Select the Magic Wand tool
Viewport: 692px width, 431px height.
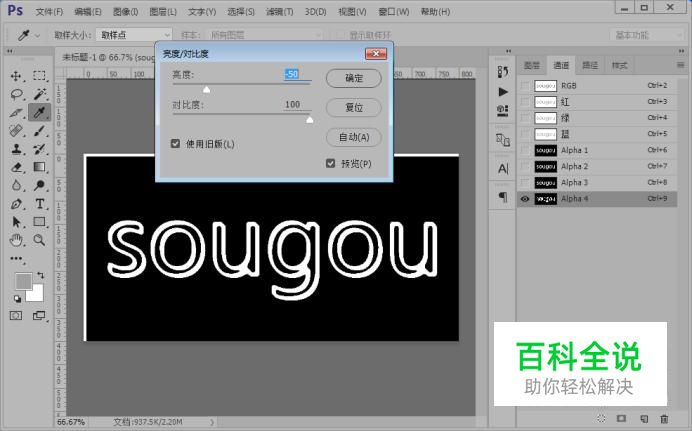[x=39, y=94]
